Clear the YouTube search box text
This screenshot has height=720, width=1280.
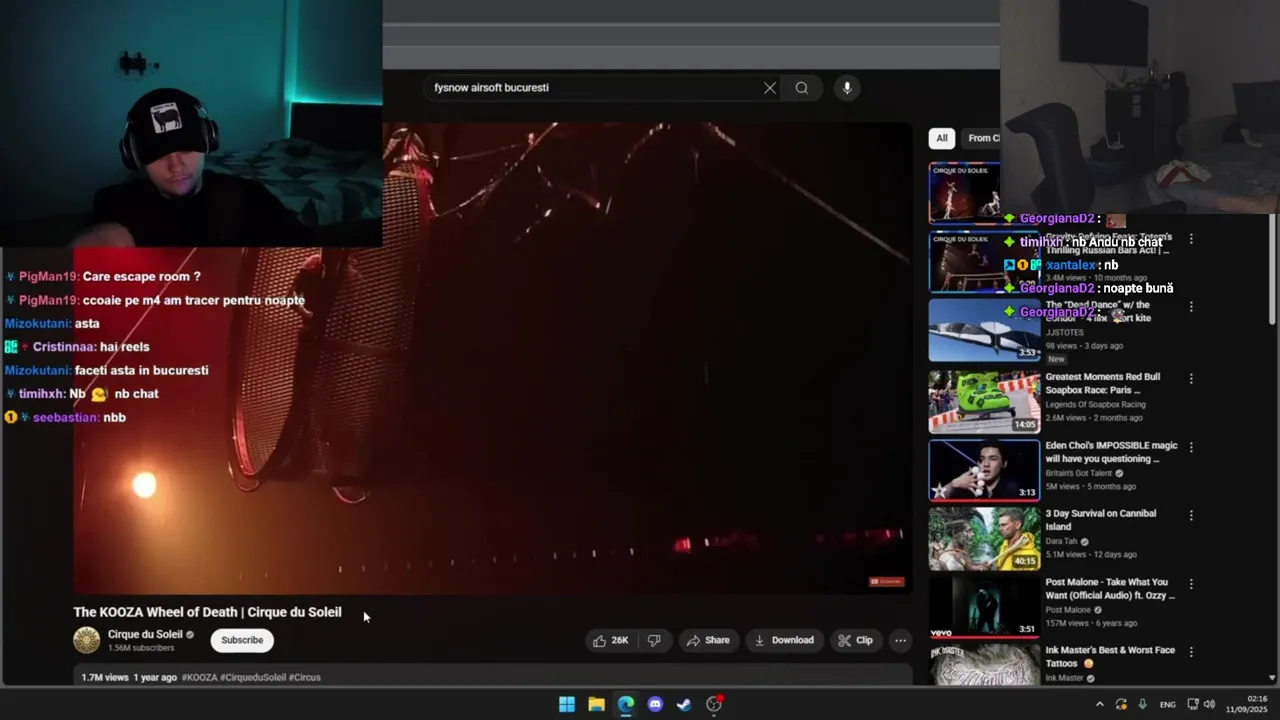(770, 88)
